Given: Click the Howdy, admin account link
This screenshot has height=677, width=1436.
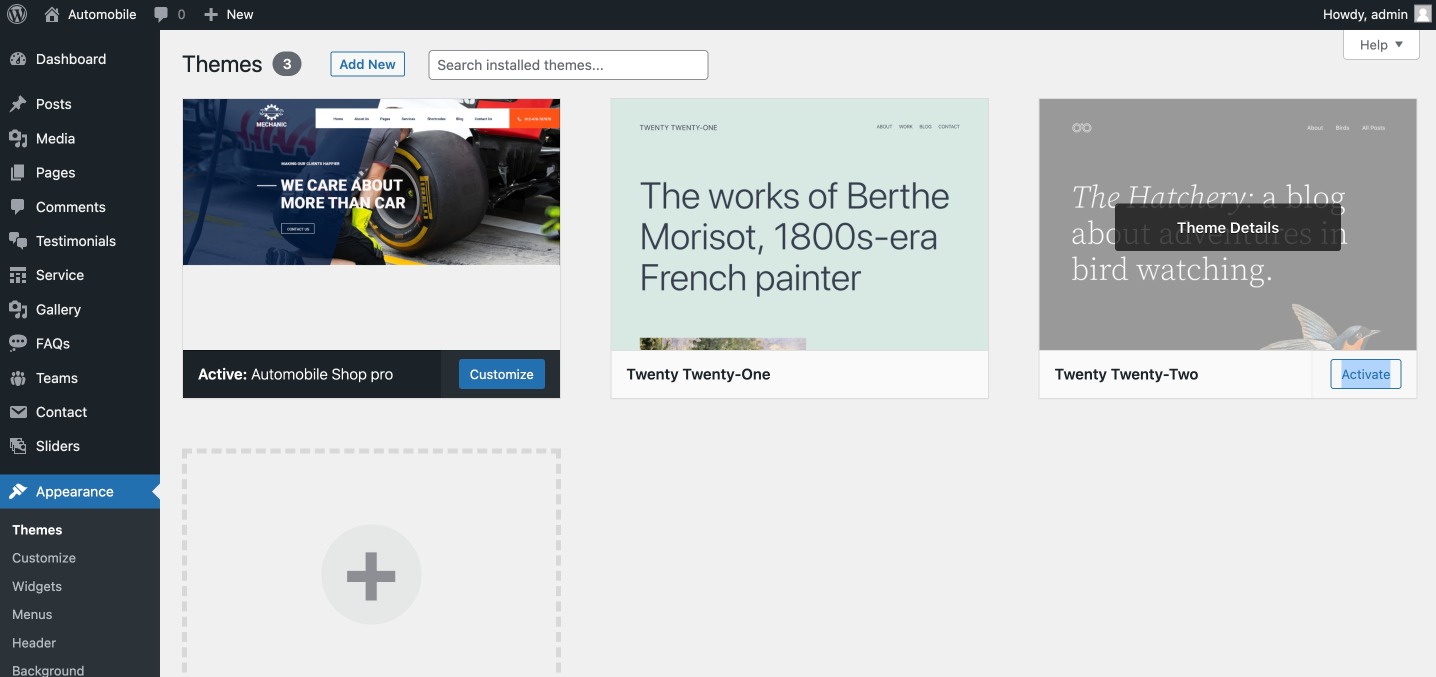Looking at the screenshot, I should (x=1377, y=14).
